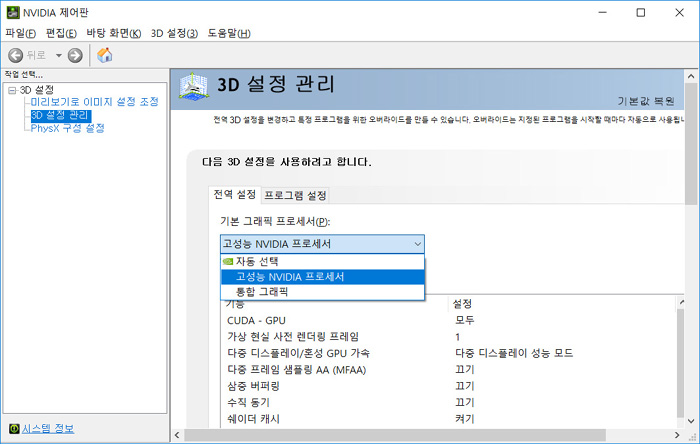Click the 다중 디스플레이 성능 모드 value
Viewport: 700px width, 444px height.
coord(514,353)
